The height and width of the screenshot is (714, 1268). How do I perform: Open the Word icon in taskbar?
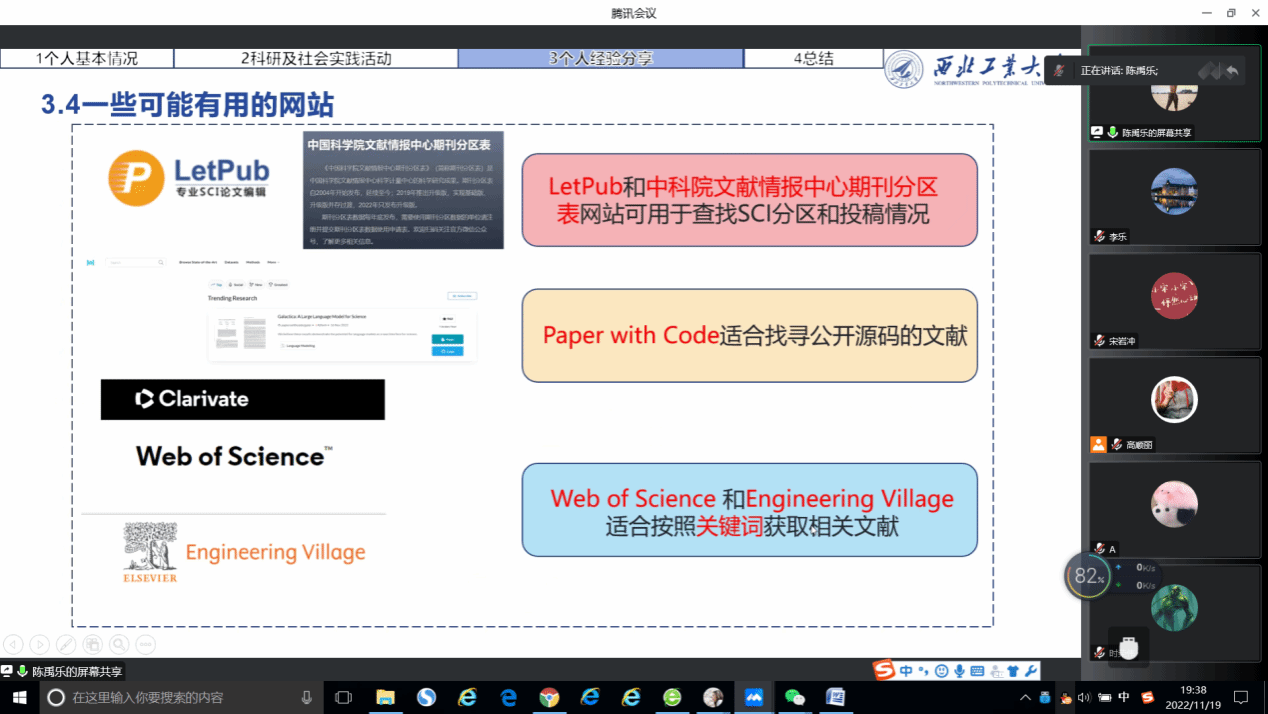pyautogui.click(x=835, y=697)
